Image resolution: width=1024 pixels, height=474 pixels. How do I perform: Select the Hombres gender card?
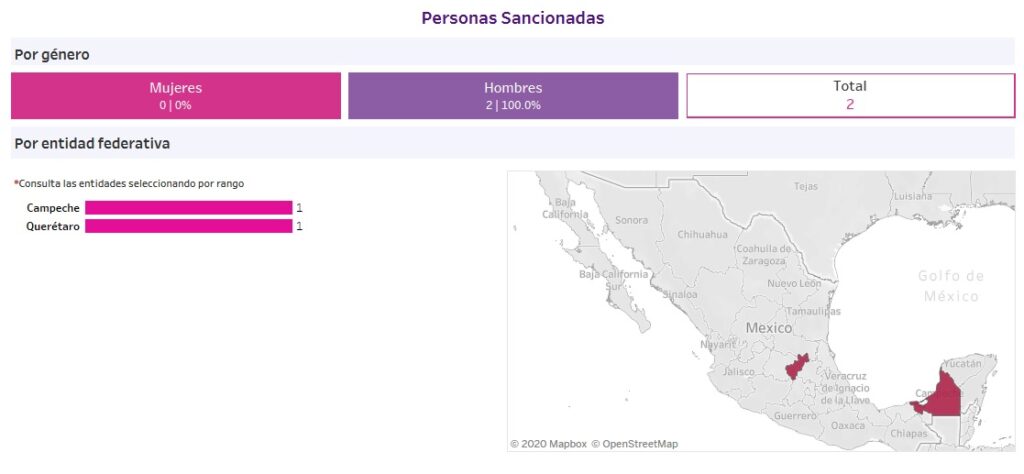(513, 95)
